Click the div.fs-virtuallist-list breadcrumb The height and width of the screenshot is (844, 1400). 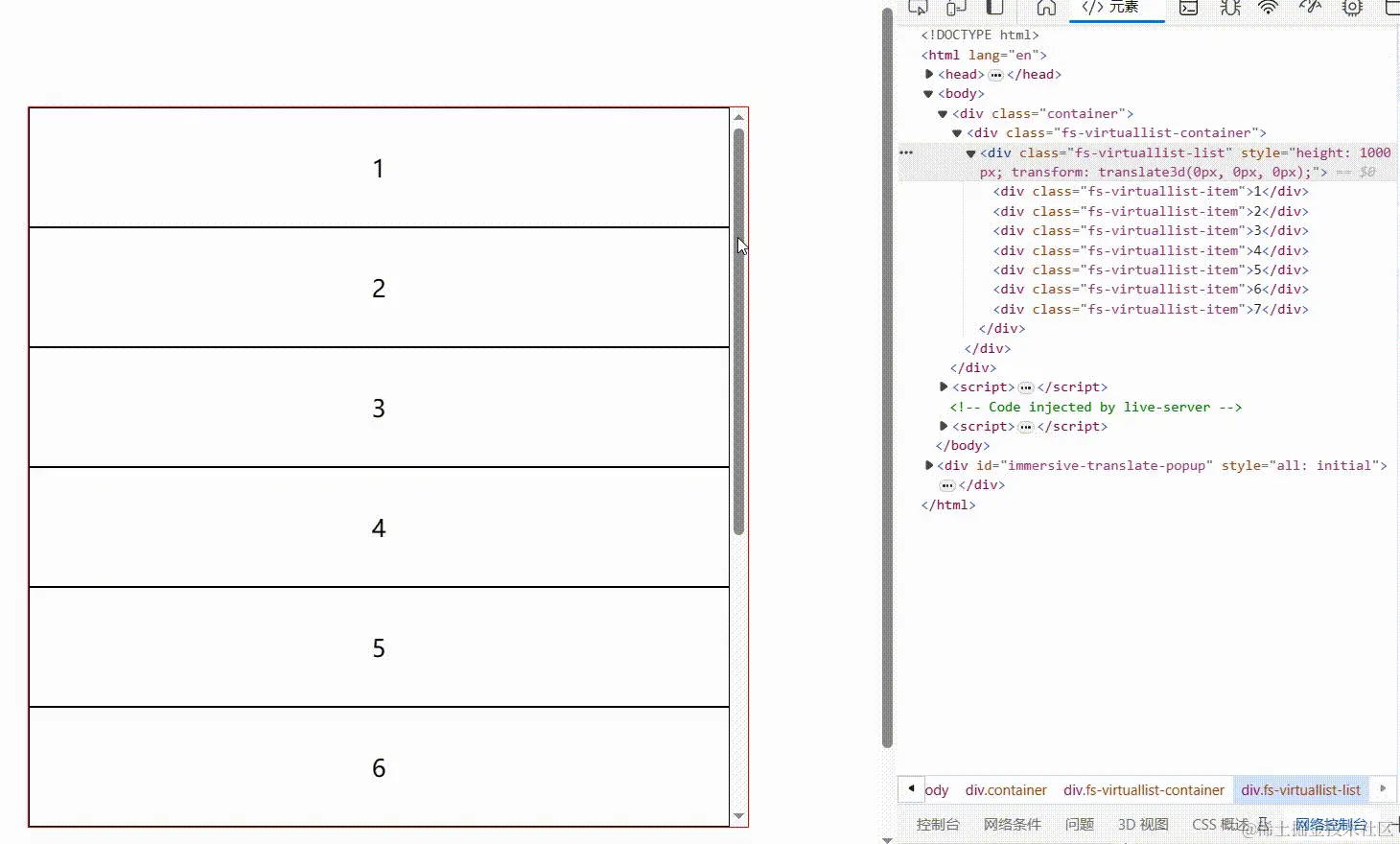pos(1300,790)
